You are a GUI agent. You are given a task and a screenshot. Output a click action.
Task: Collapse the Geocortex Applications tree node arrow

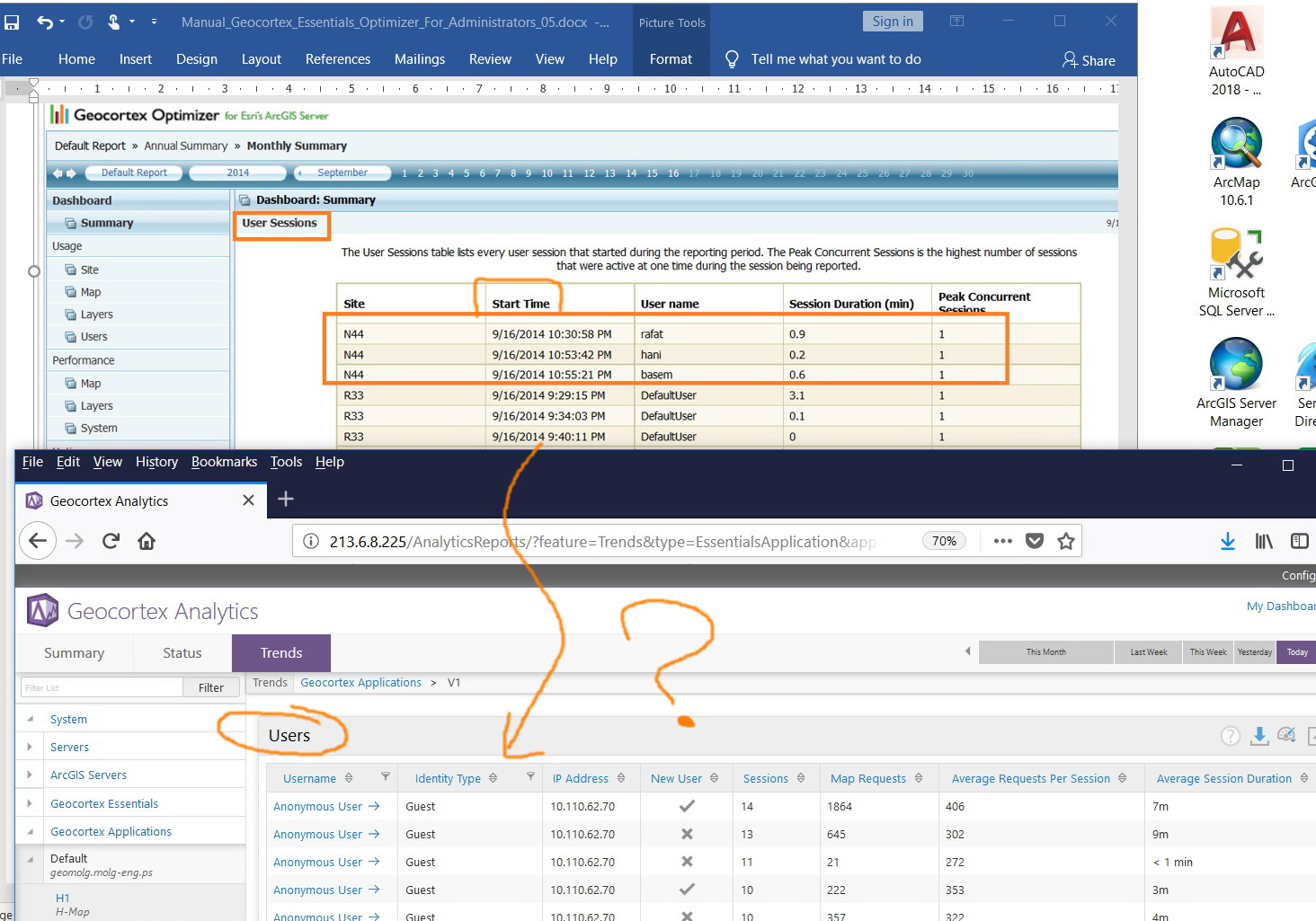(x=31, y=831)
